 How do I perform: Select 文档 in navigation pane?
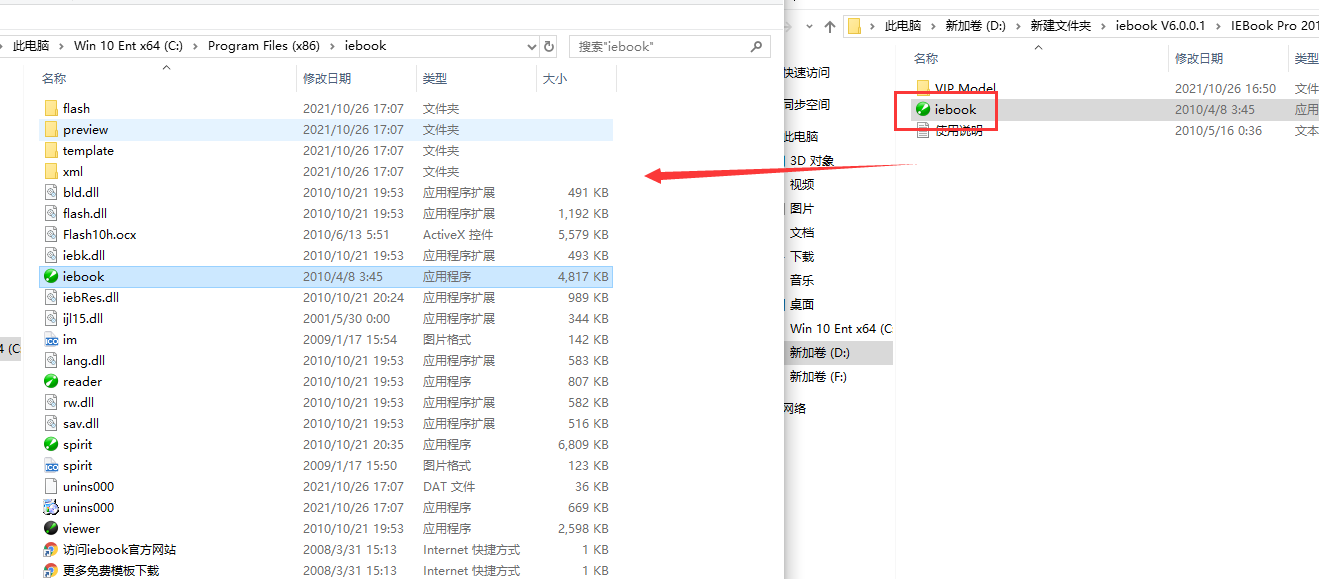802,232
